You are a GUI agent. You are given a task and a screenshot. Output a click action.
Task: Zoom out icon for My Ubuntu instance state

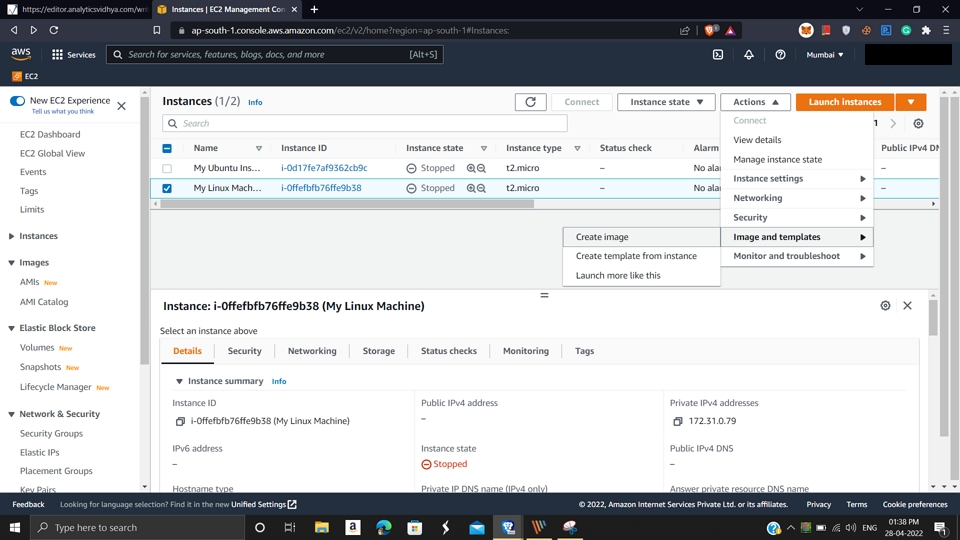[481, 168]
